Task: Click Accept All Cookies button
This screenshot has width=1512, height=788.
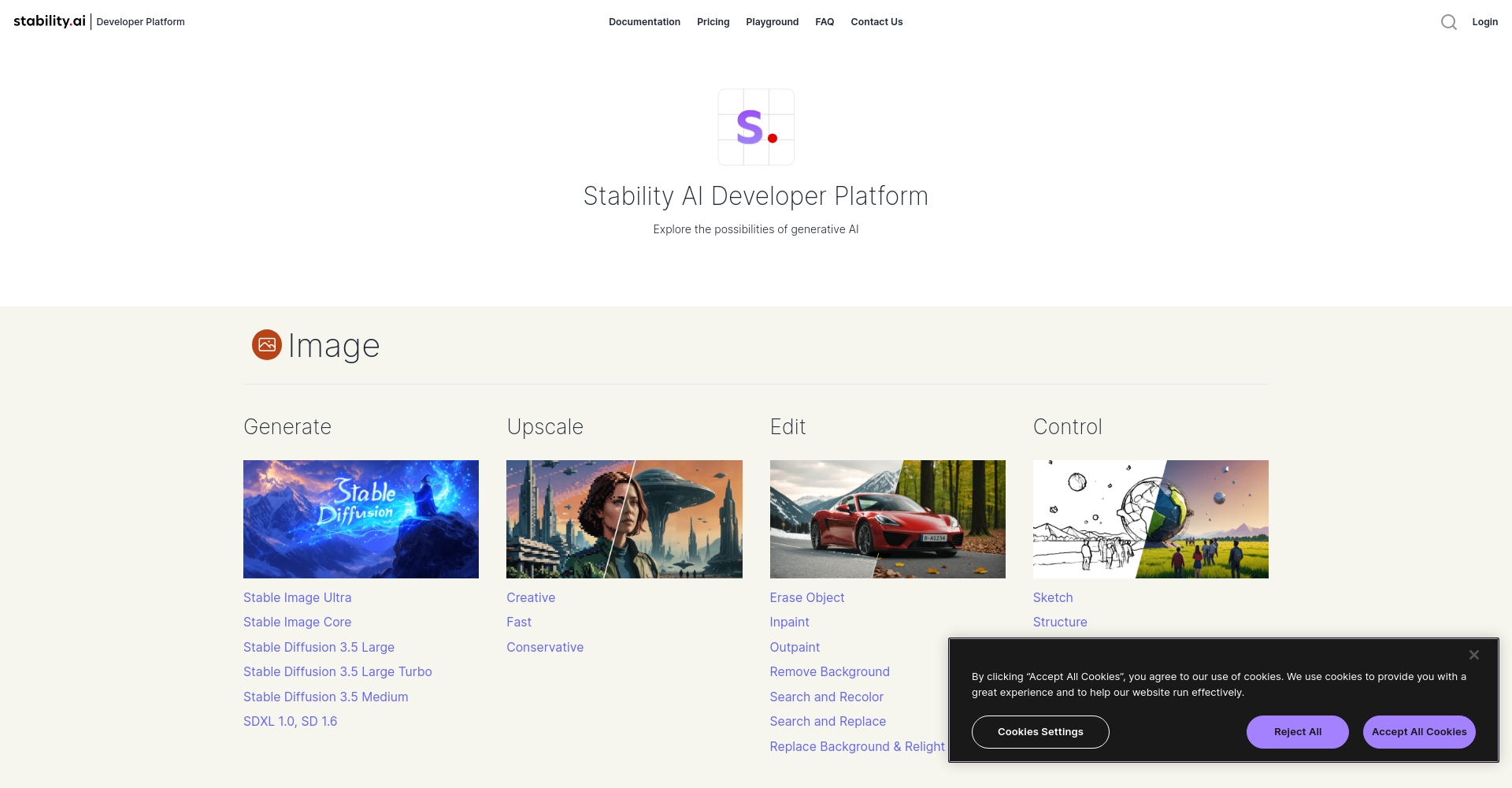Action: point(1419,732)
